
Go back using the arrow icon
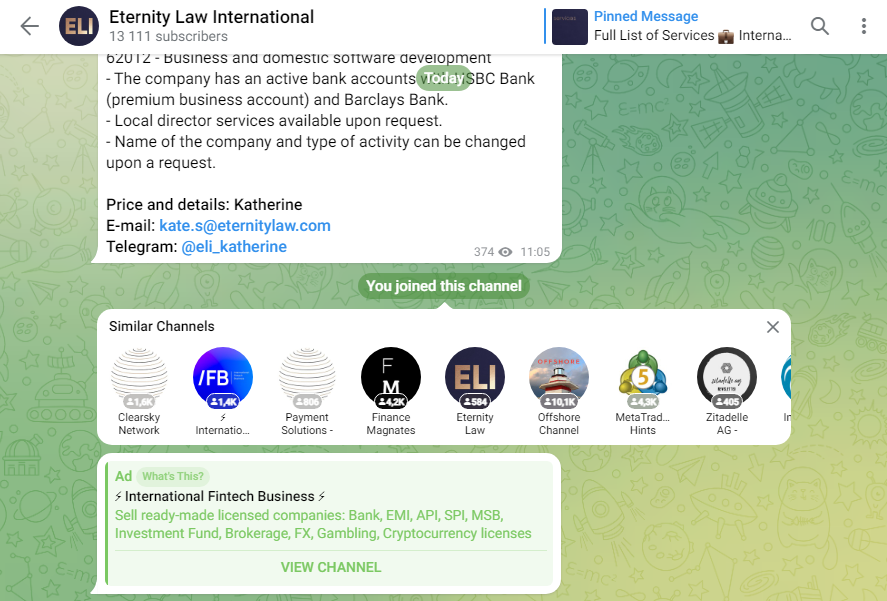(x=29, y=26)
